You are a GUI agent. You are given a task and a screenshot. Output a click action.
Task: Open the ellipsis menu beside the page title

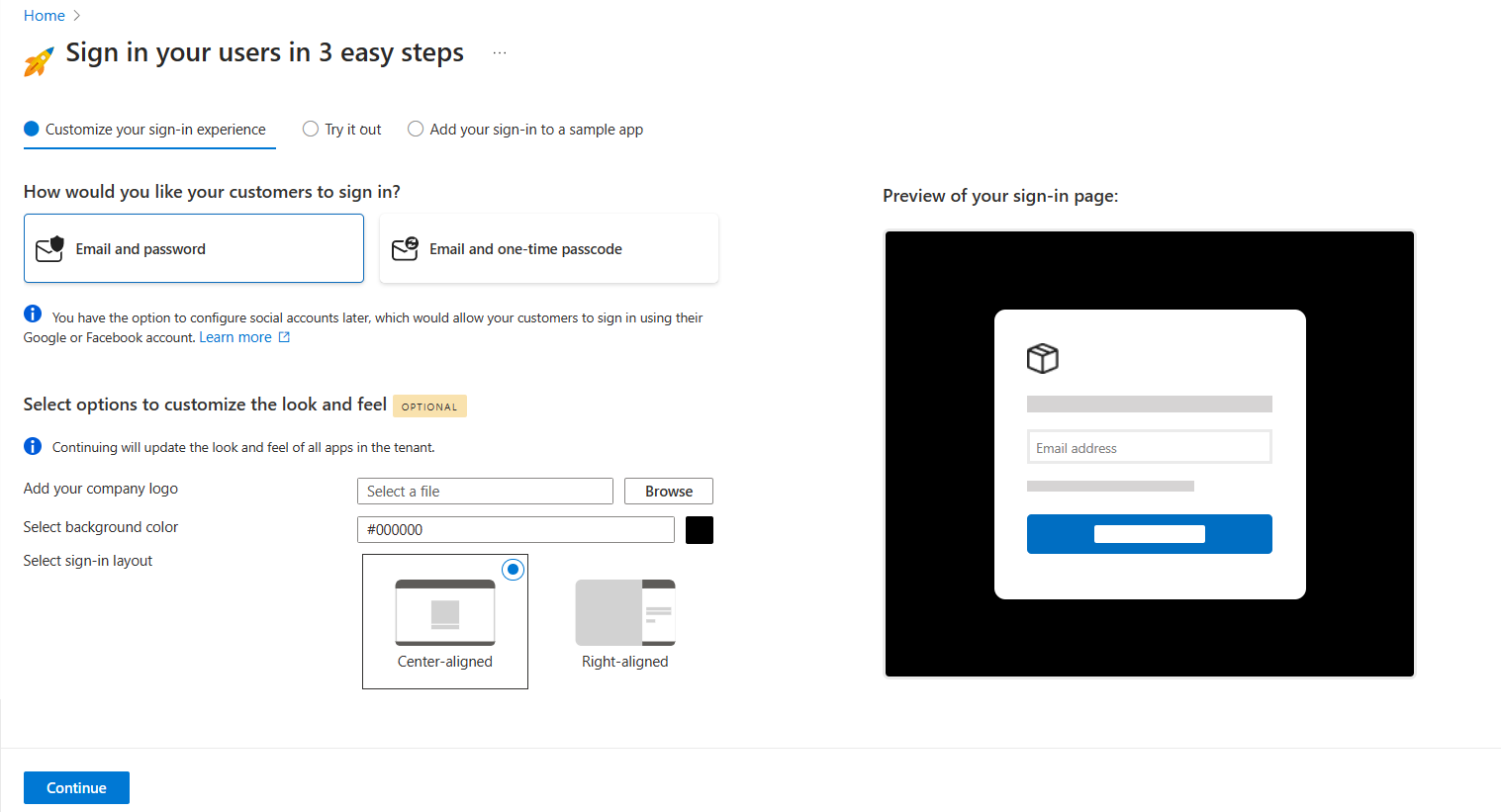pyautogui.click(x=500, y=50)
